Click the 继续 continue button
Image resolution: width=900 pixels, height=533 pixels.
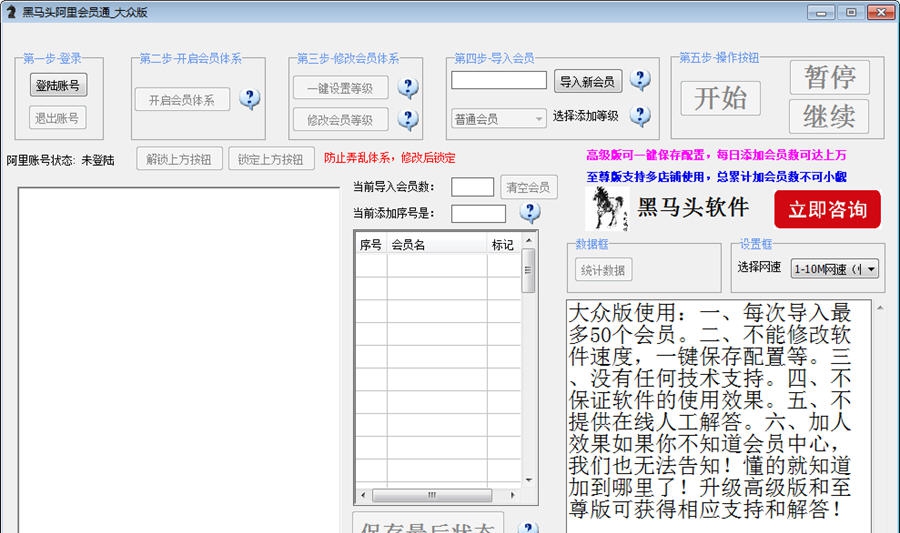pyautogui.click(x=829, y=116)
